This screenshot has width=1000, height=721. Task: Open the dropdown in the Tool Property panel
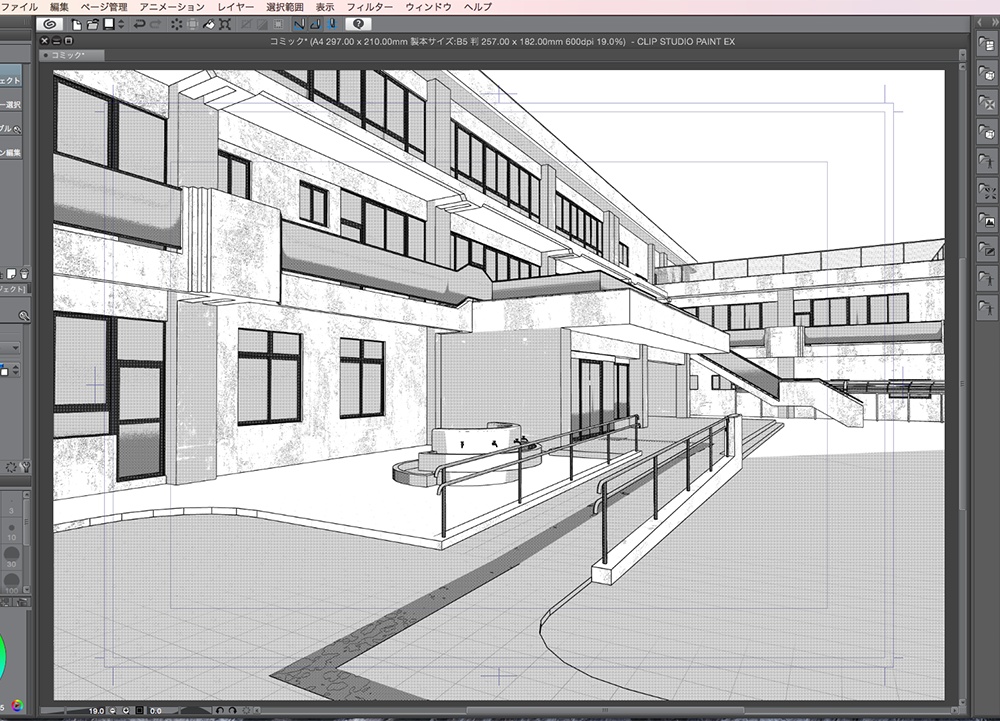click(15, 346)
